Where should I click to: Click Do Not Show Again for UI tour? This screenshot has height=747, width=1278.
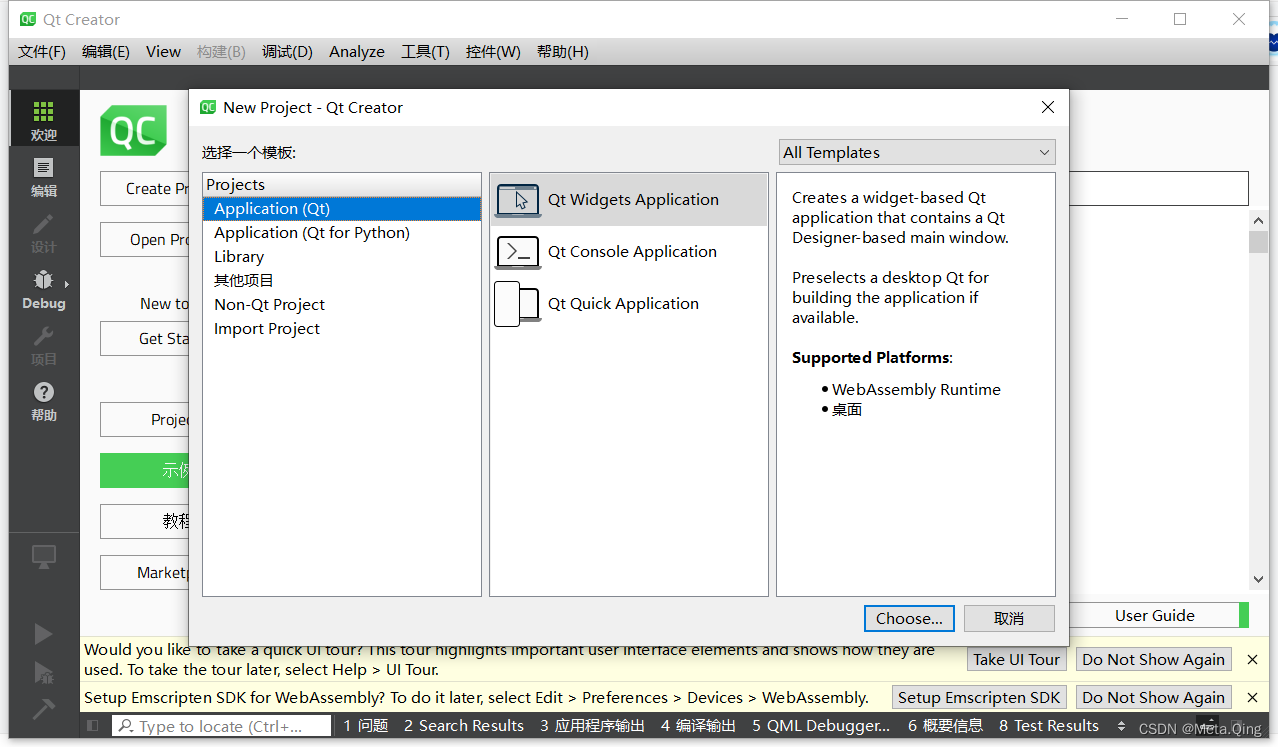click(x=1153, y=659)
